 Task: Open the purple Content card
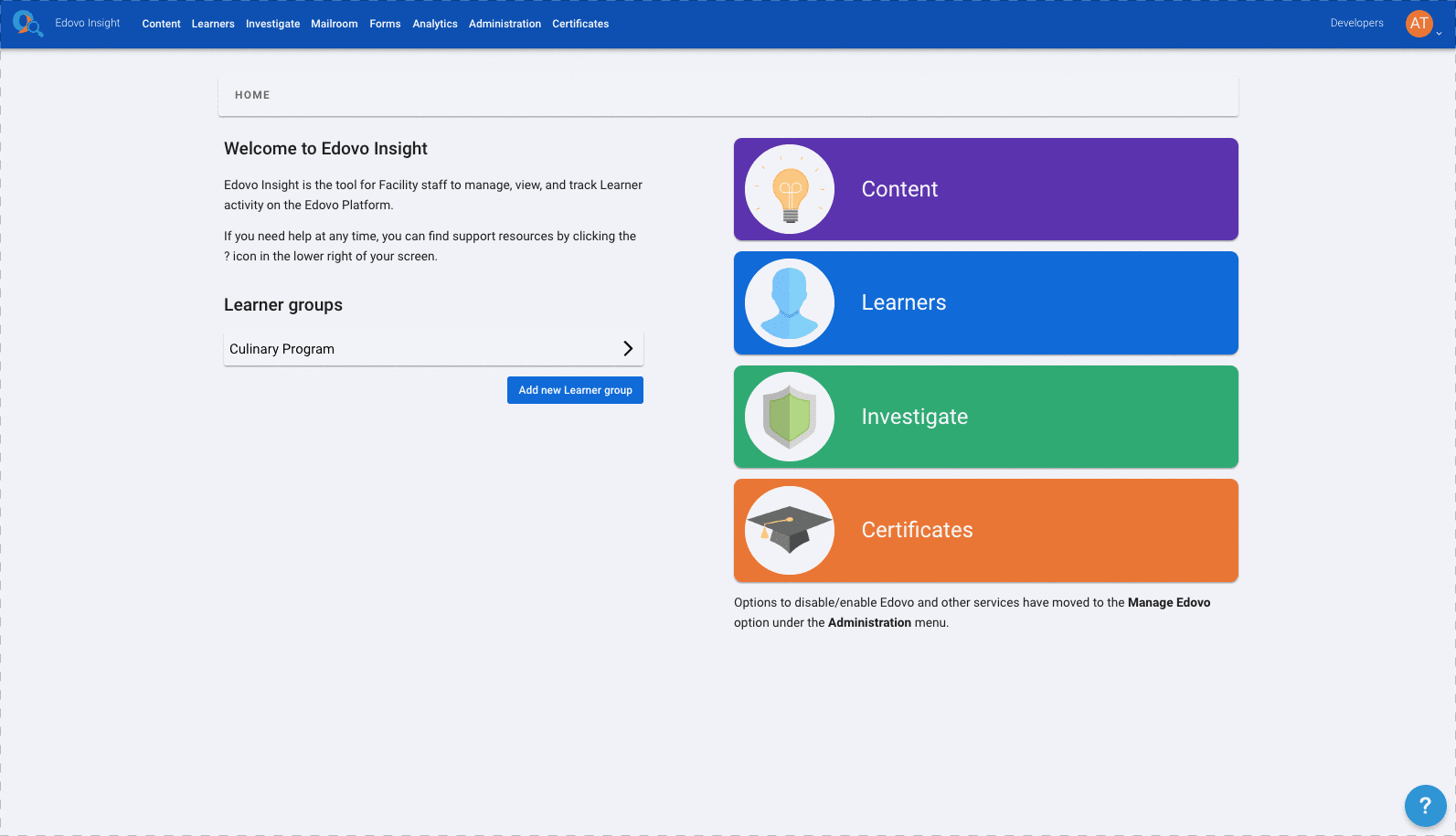(985, 189)
